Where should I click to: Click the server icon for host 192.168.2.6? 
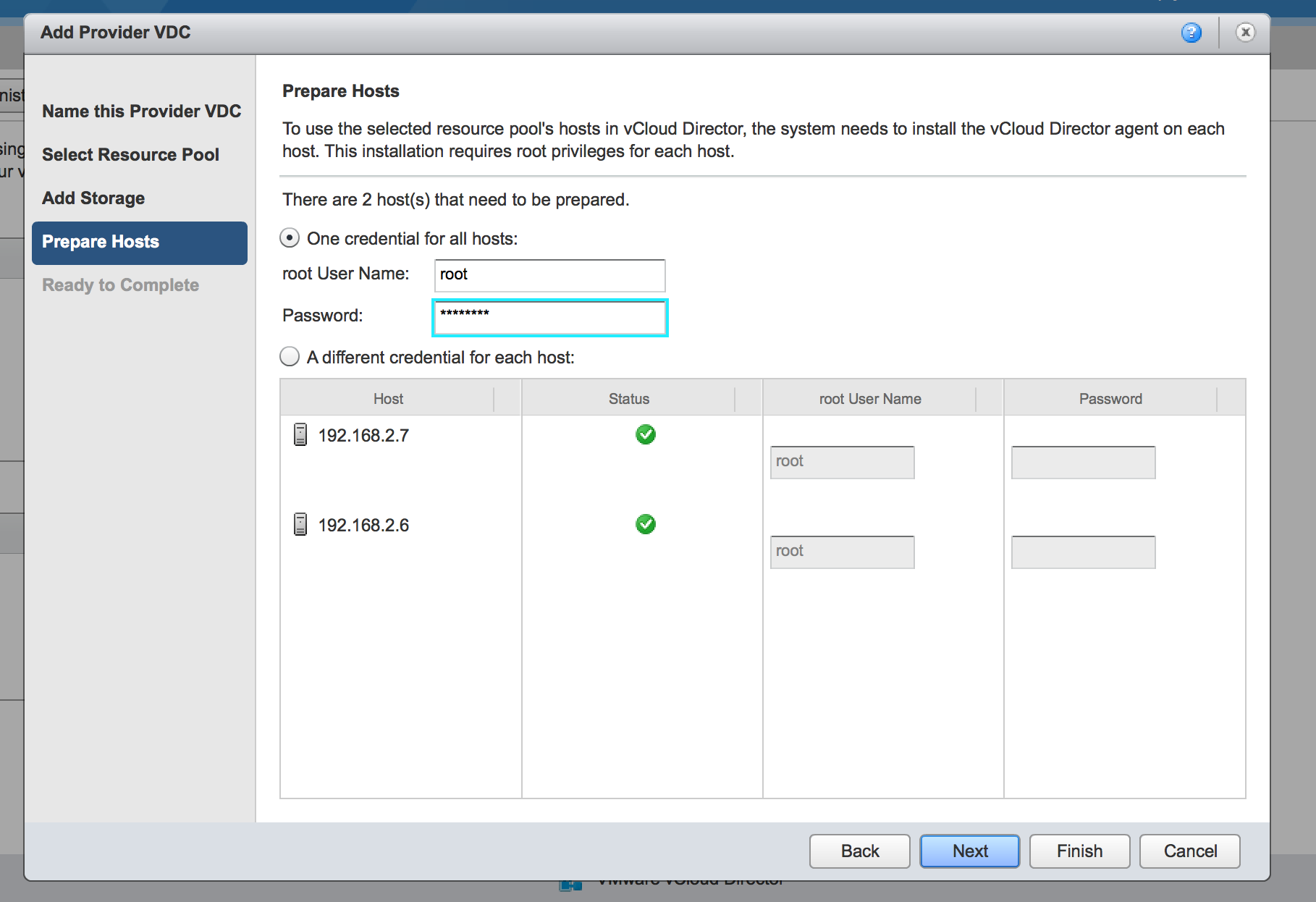pos(300,525)
